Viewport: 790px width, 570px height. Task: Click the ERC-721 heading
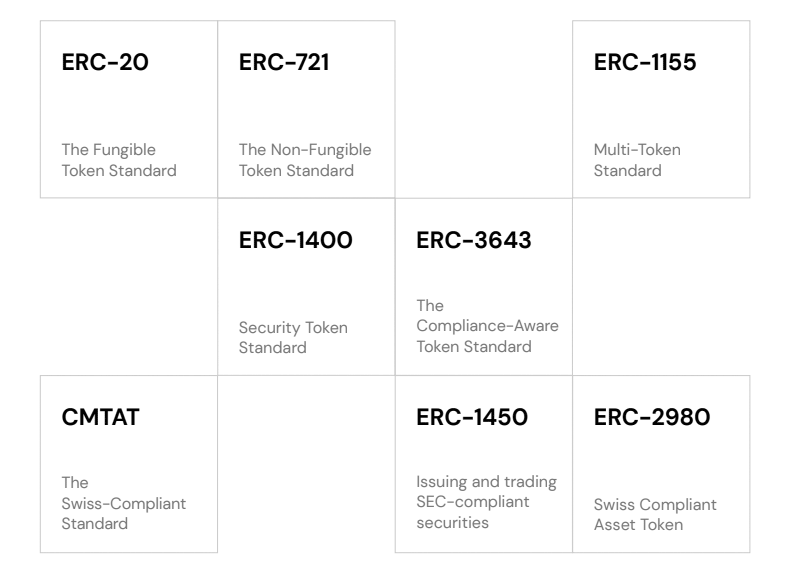click(x=284, y=62)
